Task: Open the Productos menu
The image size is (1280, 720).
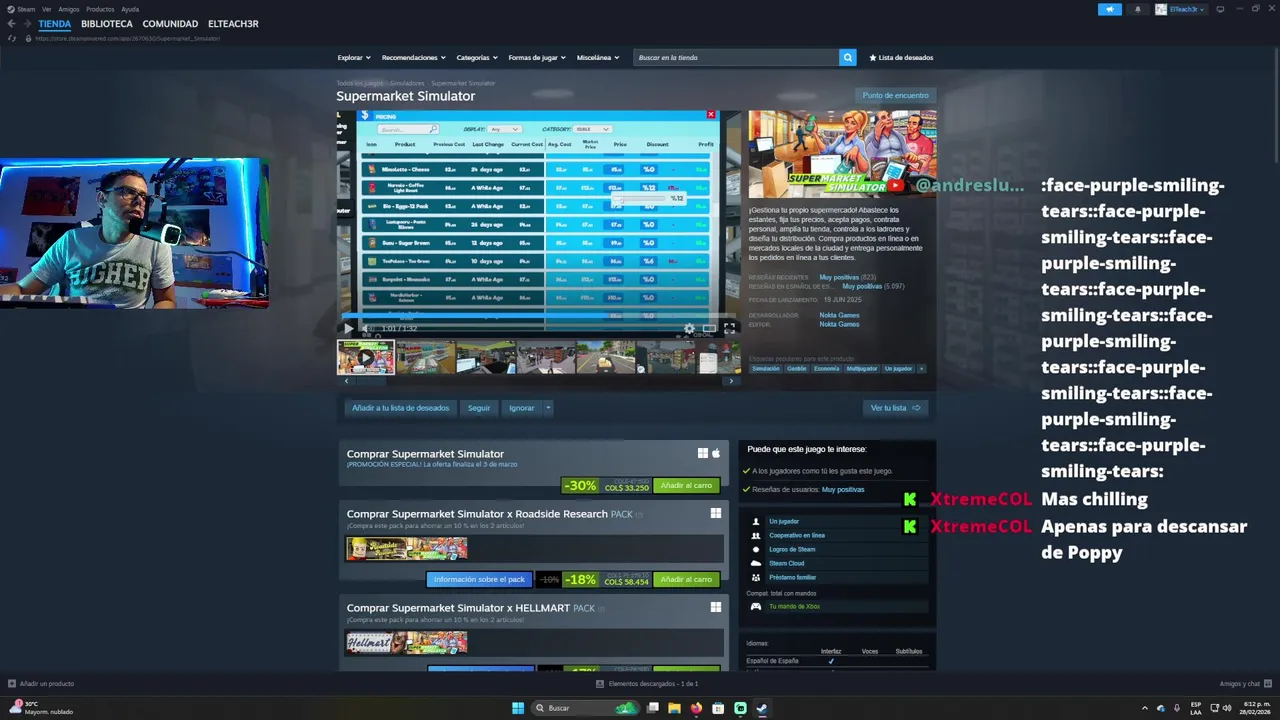Action: click(100, 9)
